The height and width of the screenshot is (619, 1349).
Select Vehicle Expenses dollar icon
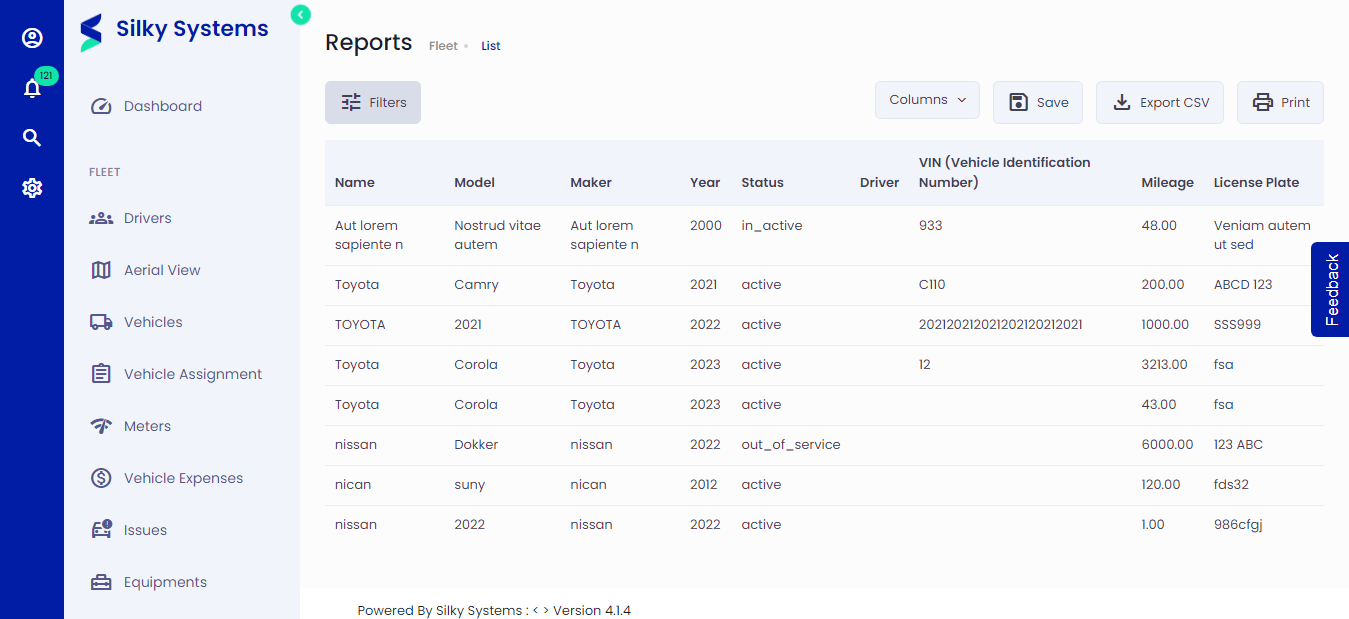pyautogui.click(x=101, y=477)
